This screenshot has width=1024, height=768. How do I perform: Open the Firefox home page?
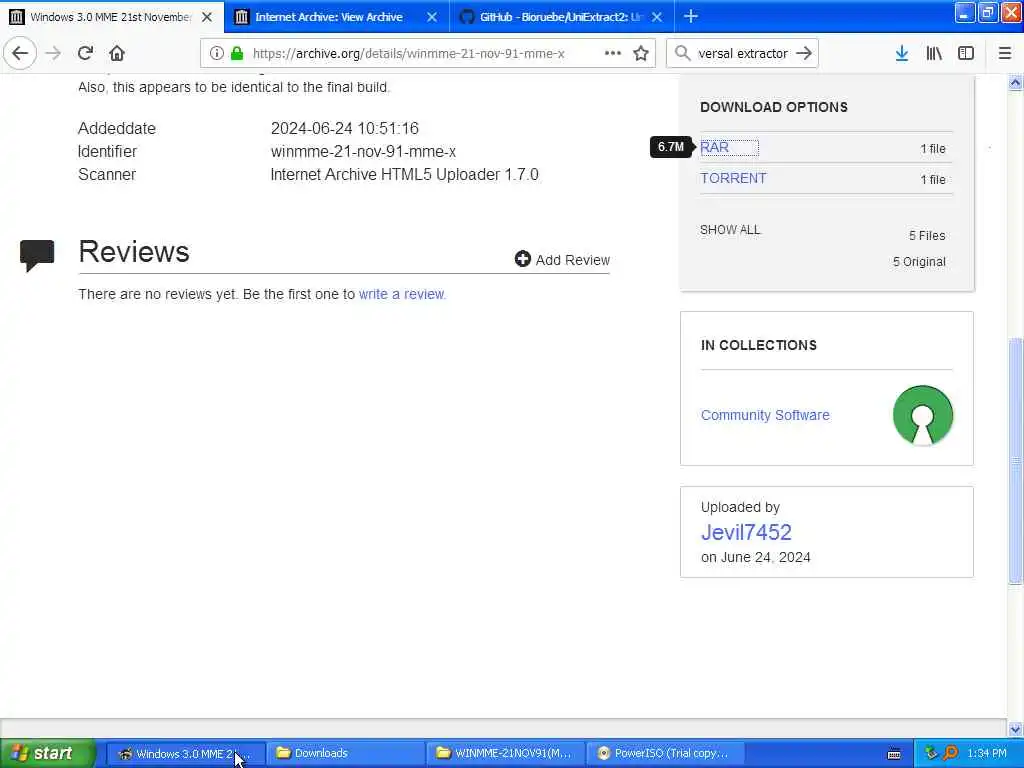point(117,53)
